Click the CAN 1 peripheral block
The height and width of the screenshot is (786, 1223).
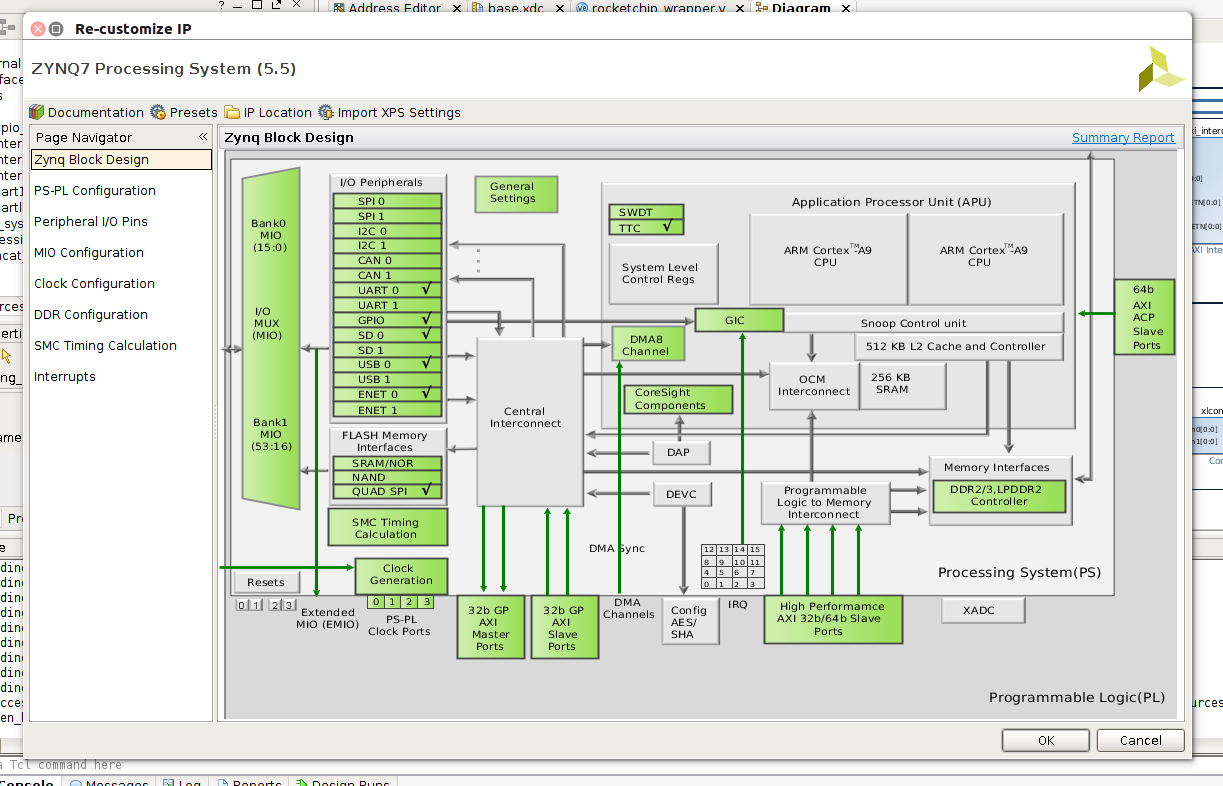(387, 275)
